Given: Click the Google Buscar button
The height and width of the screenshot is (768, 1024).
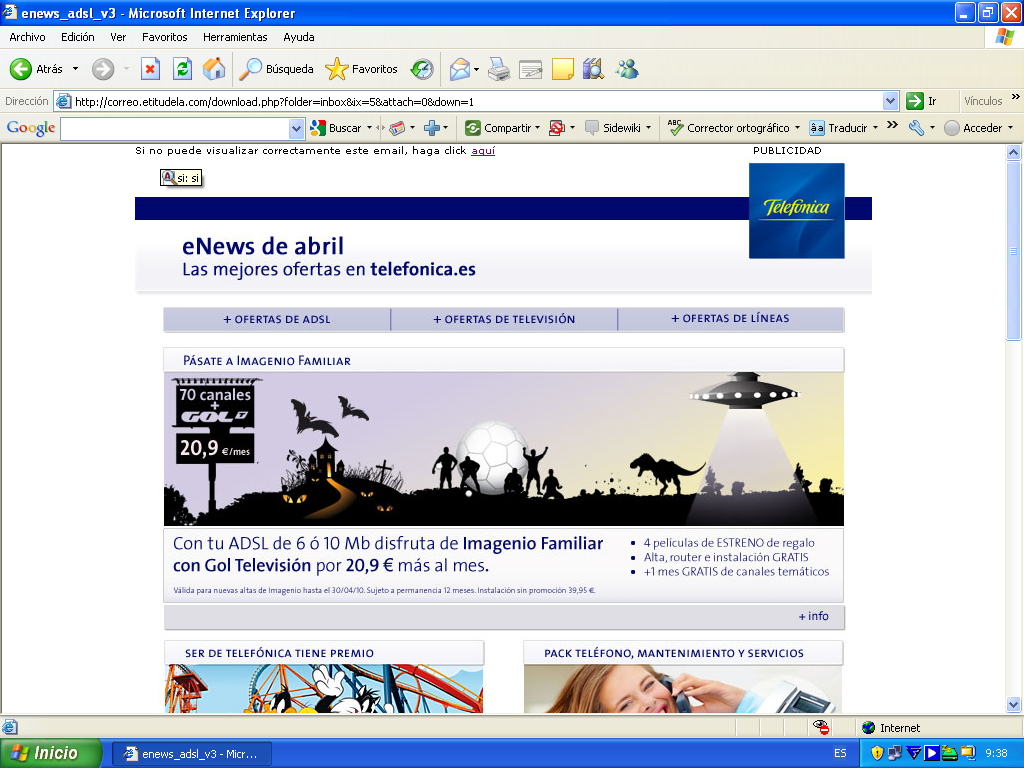Looking at the screenshot, I should point(336,128).
